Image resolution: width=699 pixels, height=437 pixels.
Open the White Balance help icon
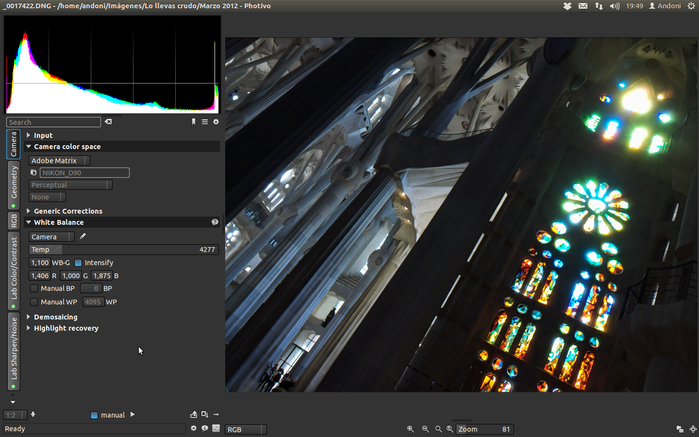[215, 222]
